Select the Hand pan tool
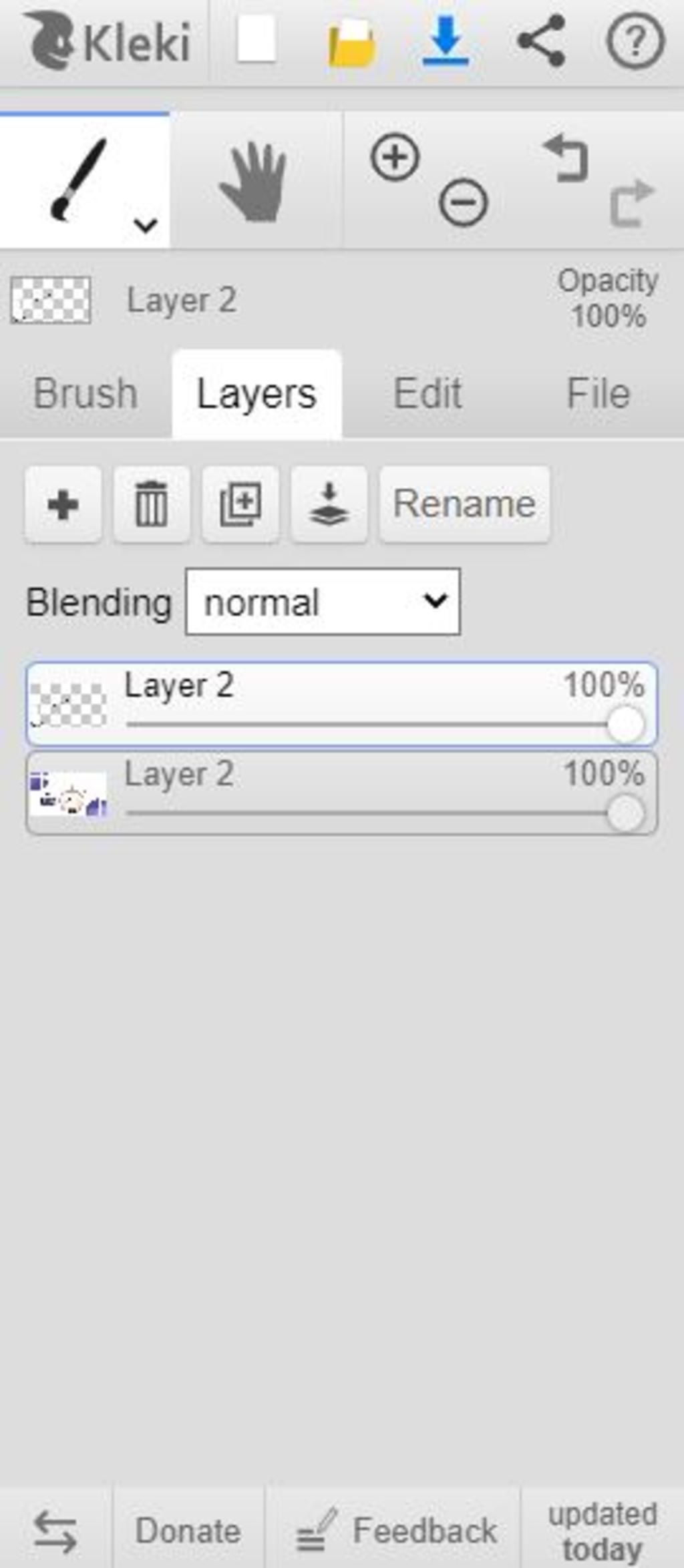The image size is (684, 1568). coord(254,182)
